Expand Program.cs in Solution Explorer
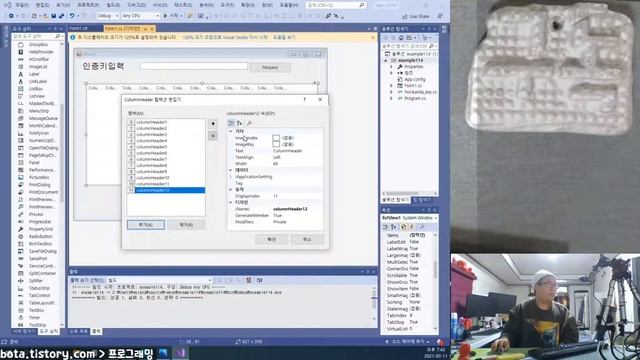Screen dimensions: 640x360 (391, 98)
